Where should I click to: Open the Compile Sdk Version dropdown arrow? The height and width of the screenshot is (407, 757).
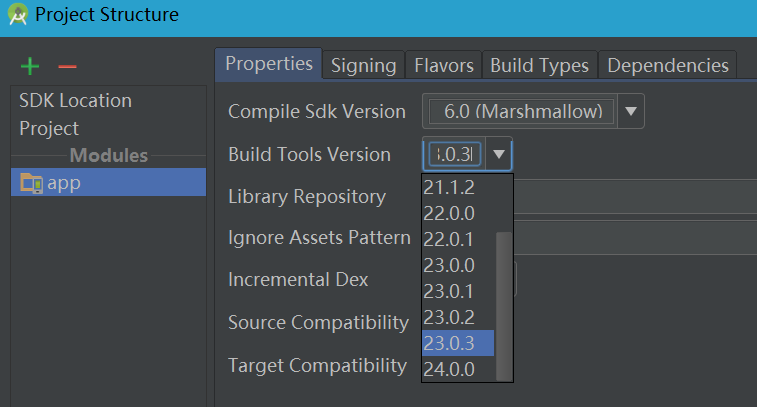coord(630,112)
